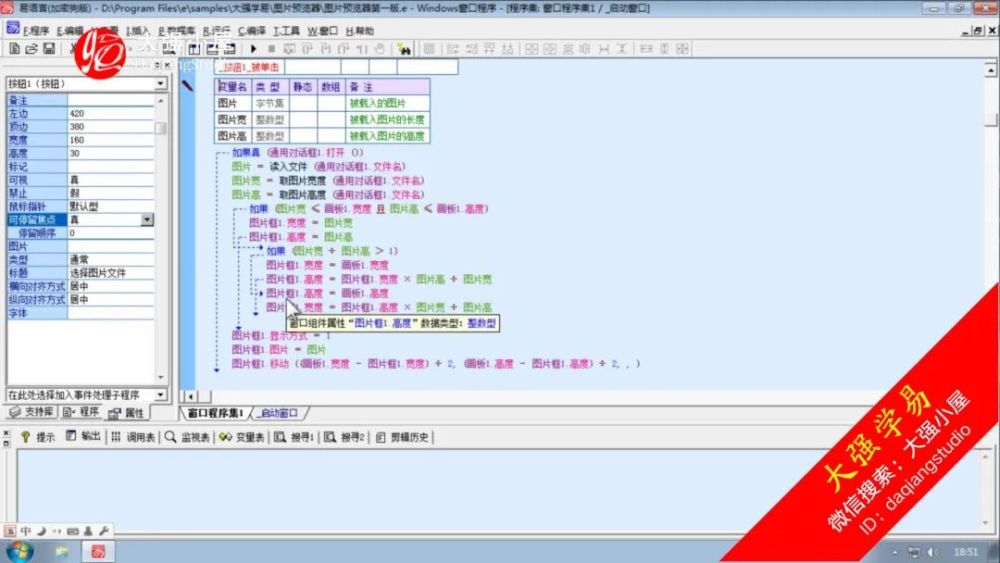Click the IME moon icon

click(41, 530)
